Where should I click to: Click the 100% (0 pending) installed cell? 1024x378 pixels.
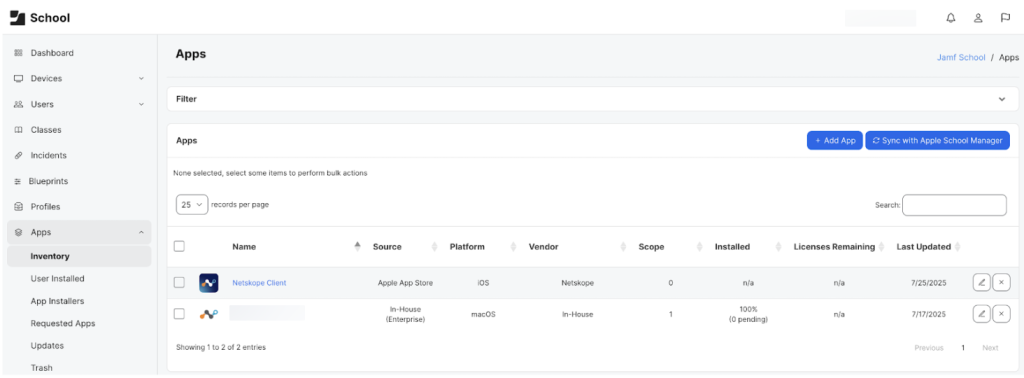(748, 314)
